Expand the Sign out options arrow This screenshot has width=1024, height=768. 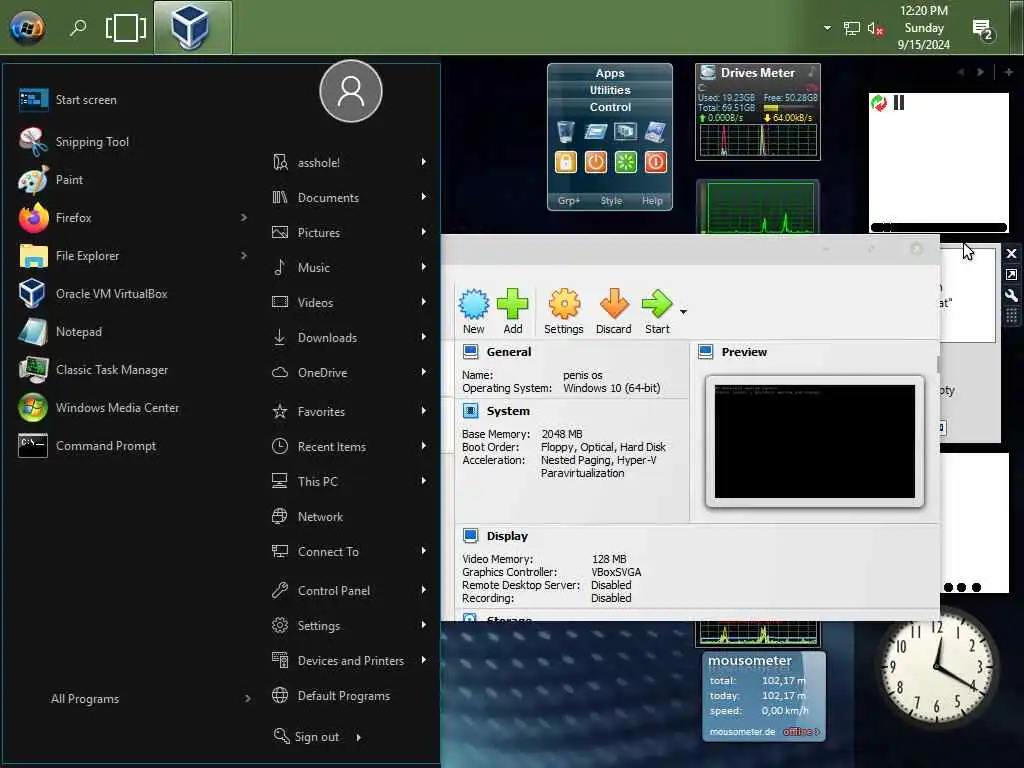[359, 737]
